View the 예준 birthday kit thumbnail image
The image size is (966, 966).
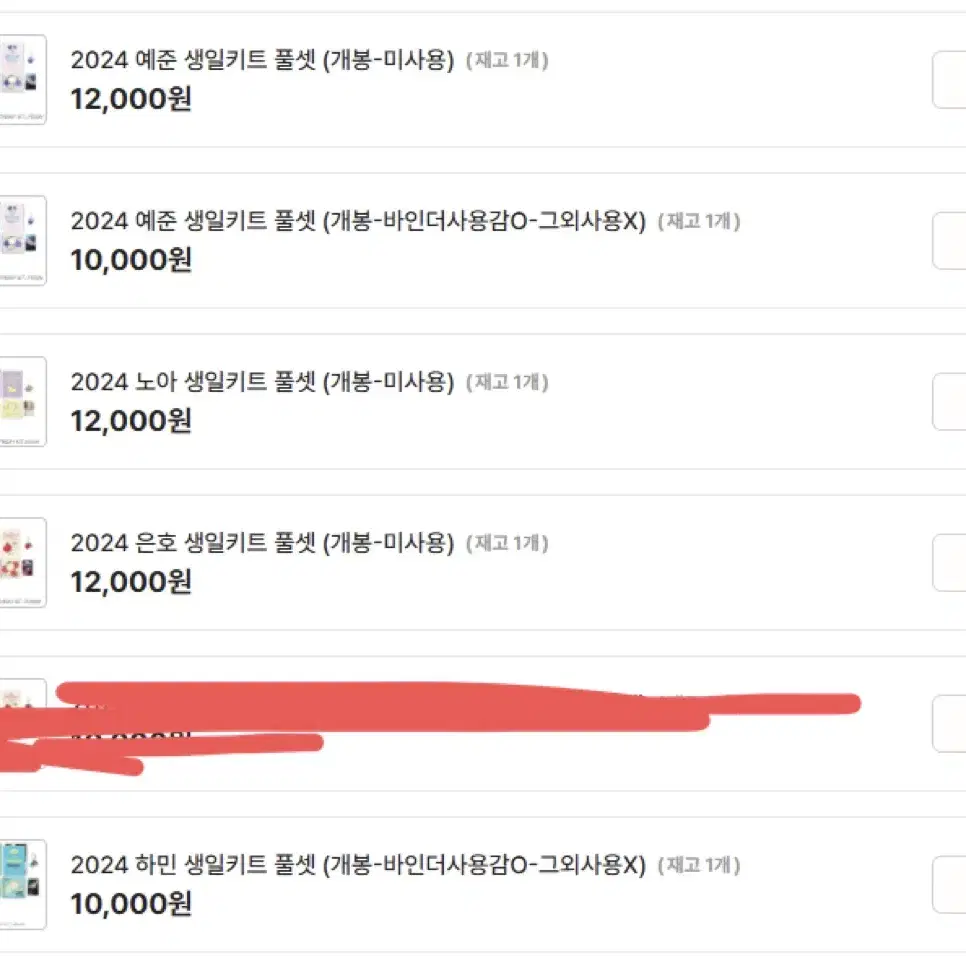18,80
